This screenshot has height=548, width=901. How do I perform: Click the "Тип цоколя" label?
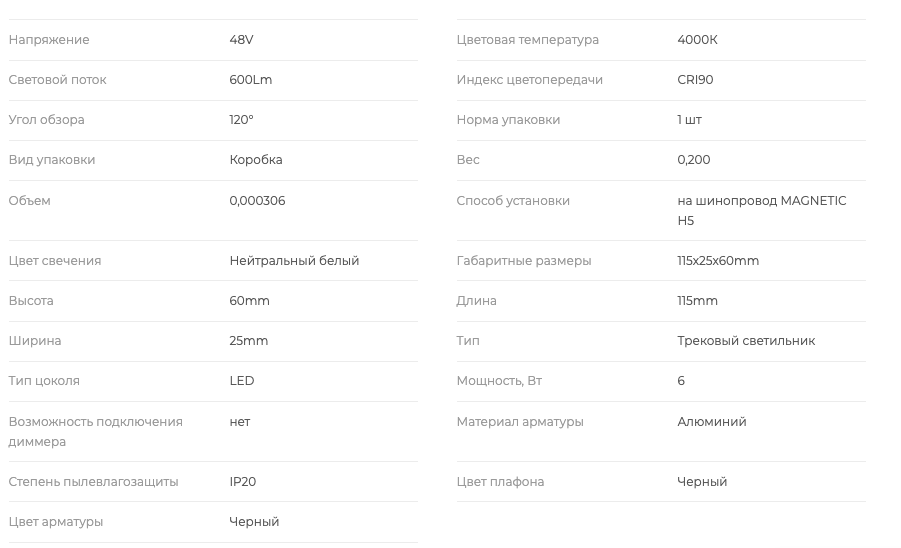click(44, 381)
